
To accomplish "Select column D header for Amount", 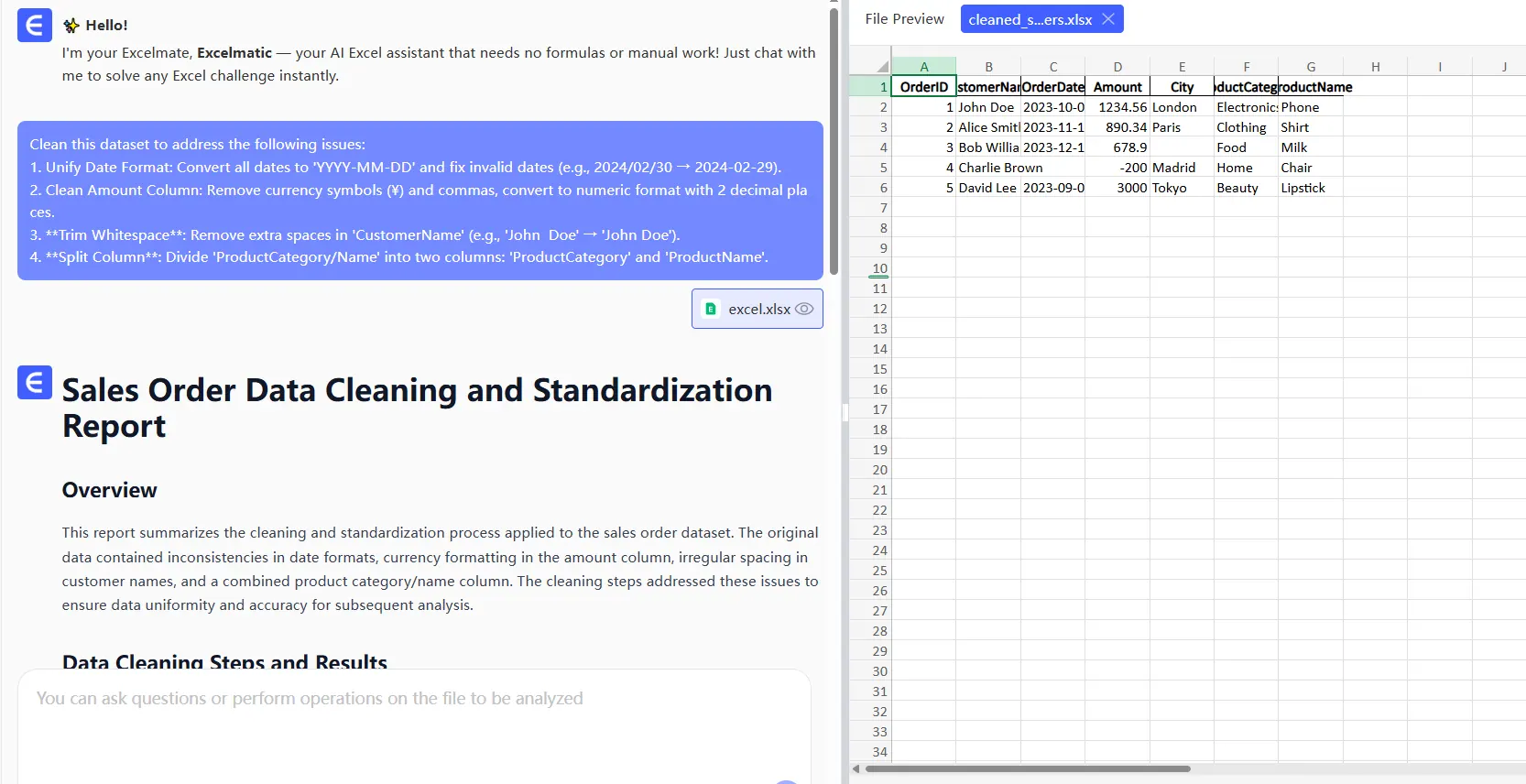I will pos(1117,66).
